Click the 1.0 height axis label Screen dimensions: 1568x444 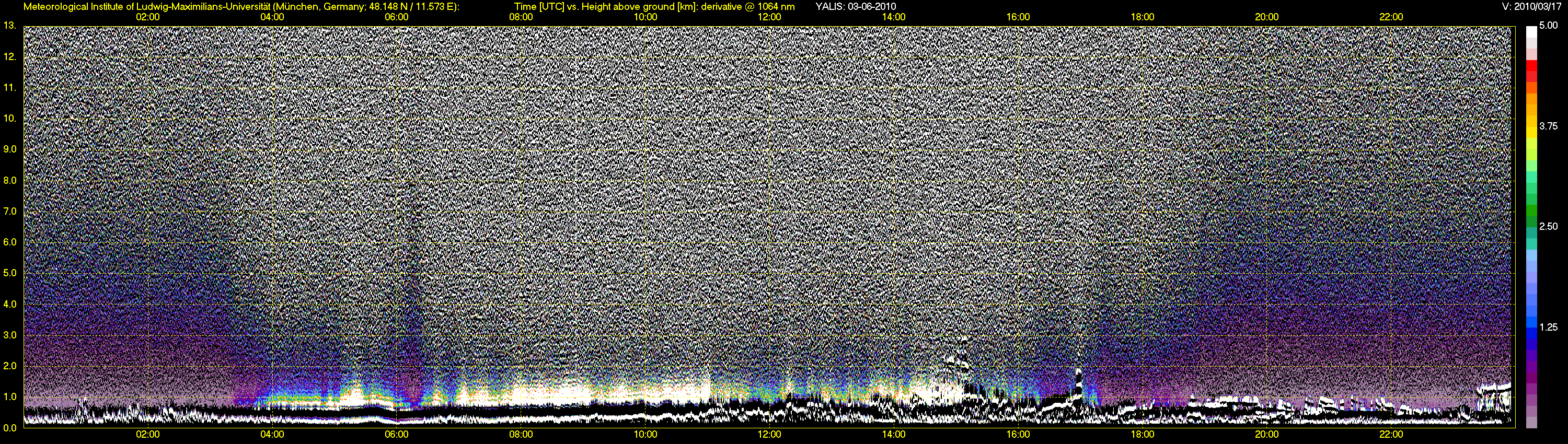pyautogui.click(x=9, y=396)
